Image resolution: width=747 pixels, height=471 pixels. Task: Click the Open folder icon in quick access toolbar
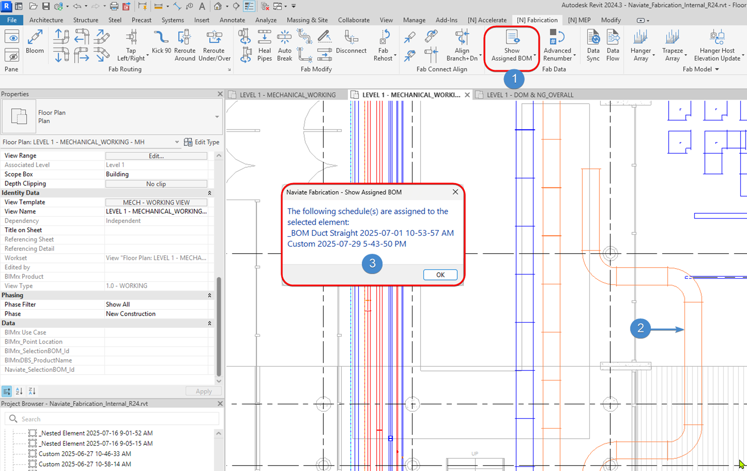coord(33,6)
